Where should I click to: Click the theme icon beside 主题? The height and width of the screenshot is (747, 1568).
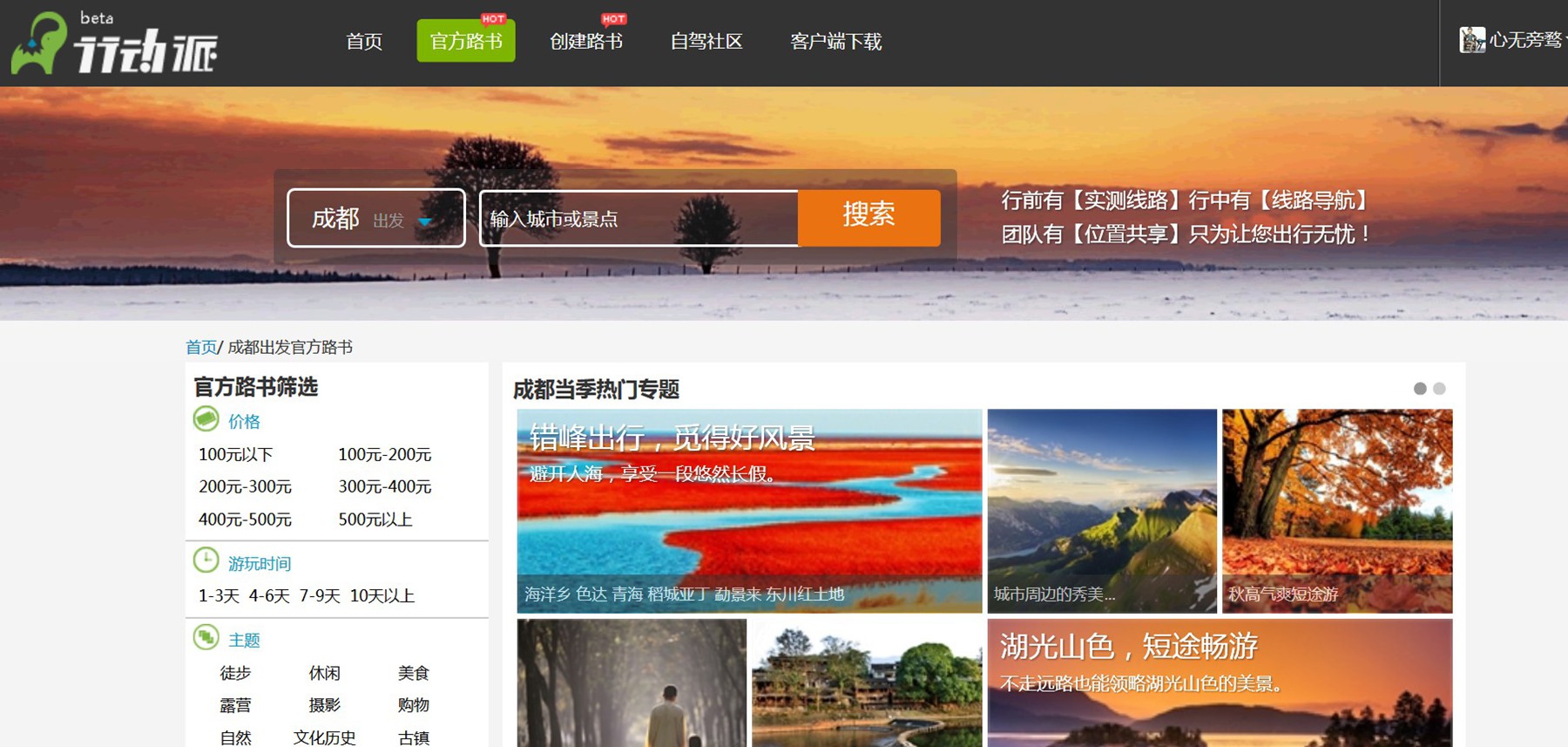[206, 638]
